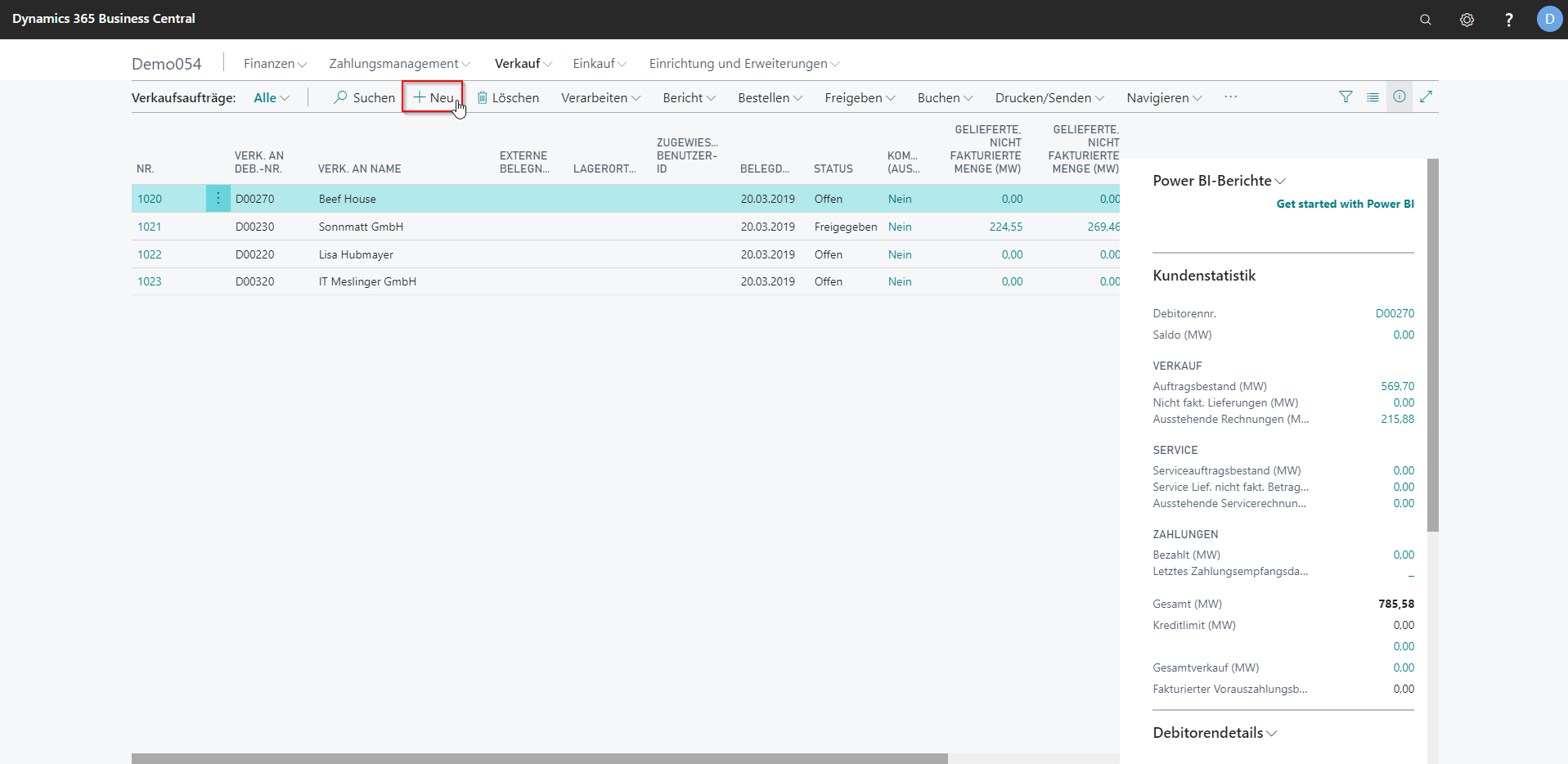Open Drucken/Senden dropdown
Viewport: 1568px width, 764px height.
pos(1049,97)
